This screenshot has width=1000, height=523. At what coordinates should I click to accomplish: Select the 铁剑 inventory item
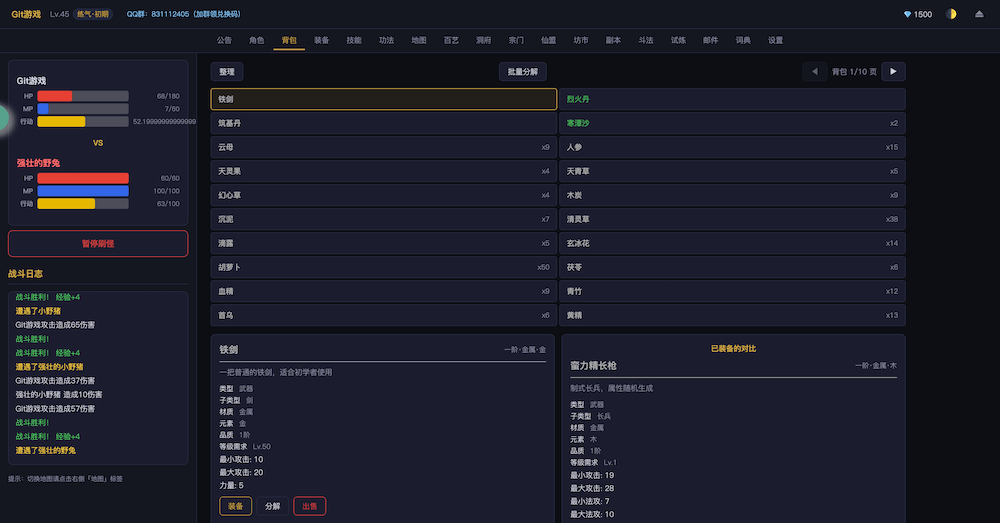(x=383, y=99)
